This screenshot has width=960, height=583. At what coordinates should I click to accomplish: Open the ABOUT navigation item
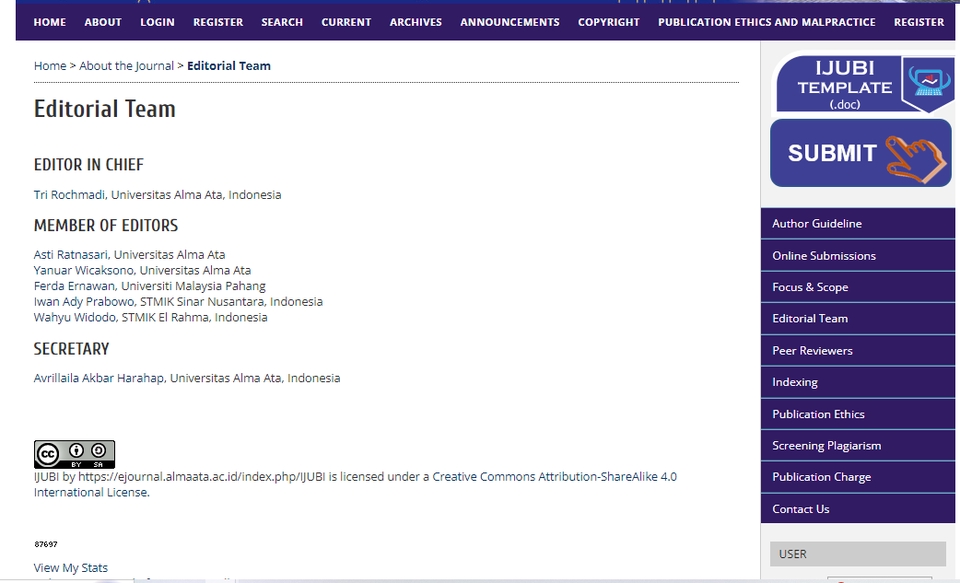pyautogui.click(x=103, y=22)
